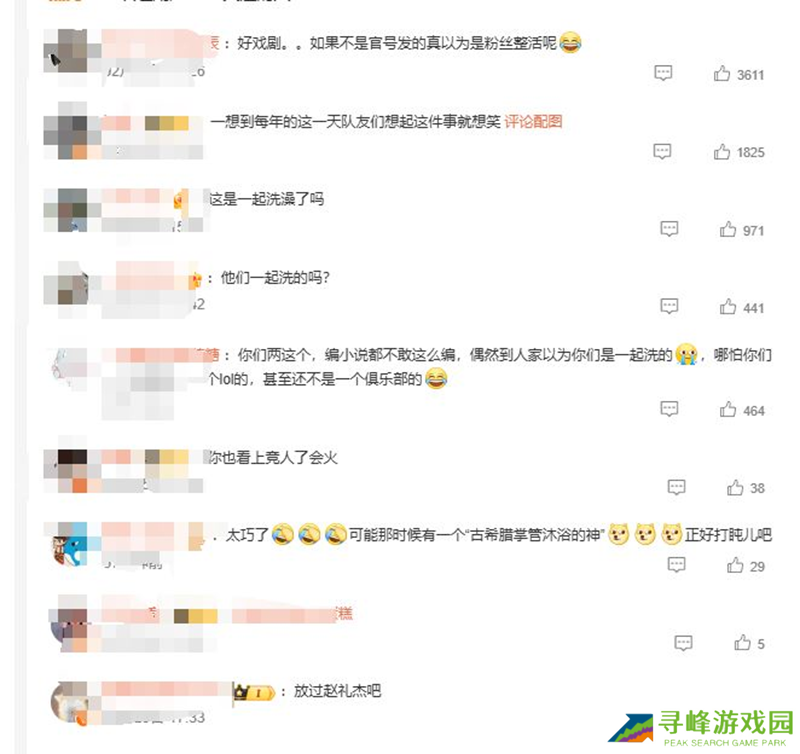Open the 评论配图 image link

pos(533,121)
